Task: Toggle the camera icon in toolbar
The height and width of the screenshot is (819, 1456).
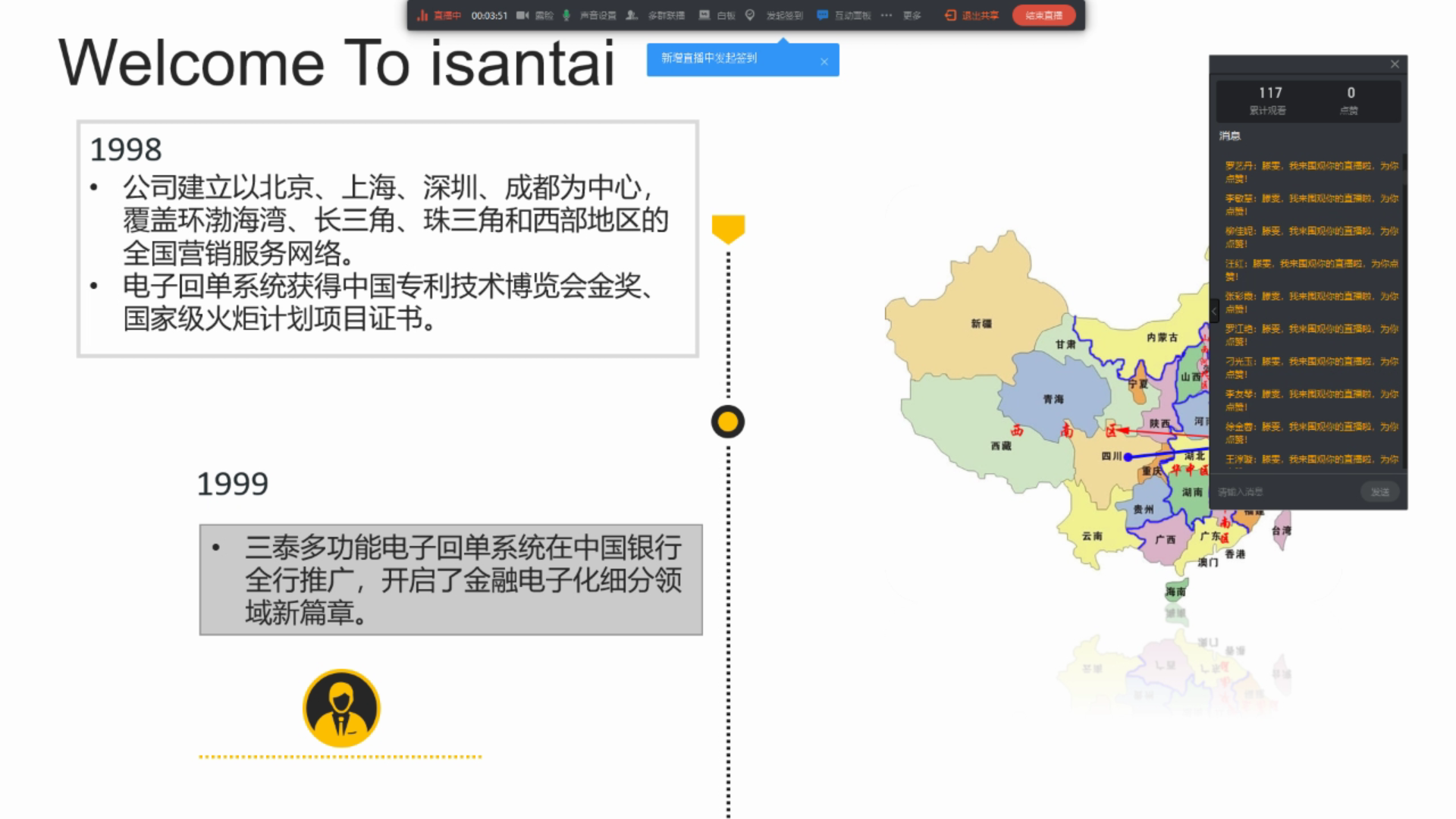Action: [522, 15]
